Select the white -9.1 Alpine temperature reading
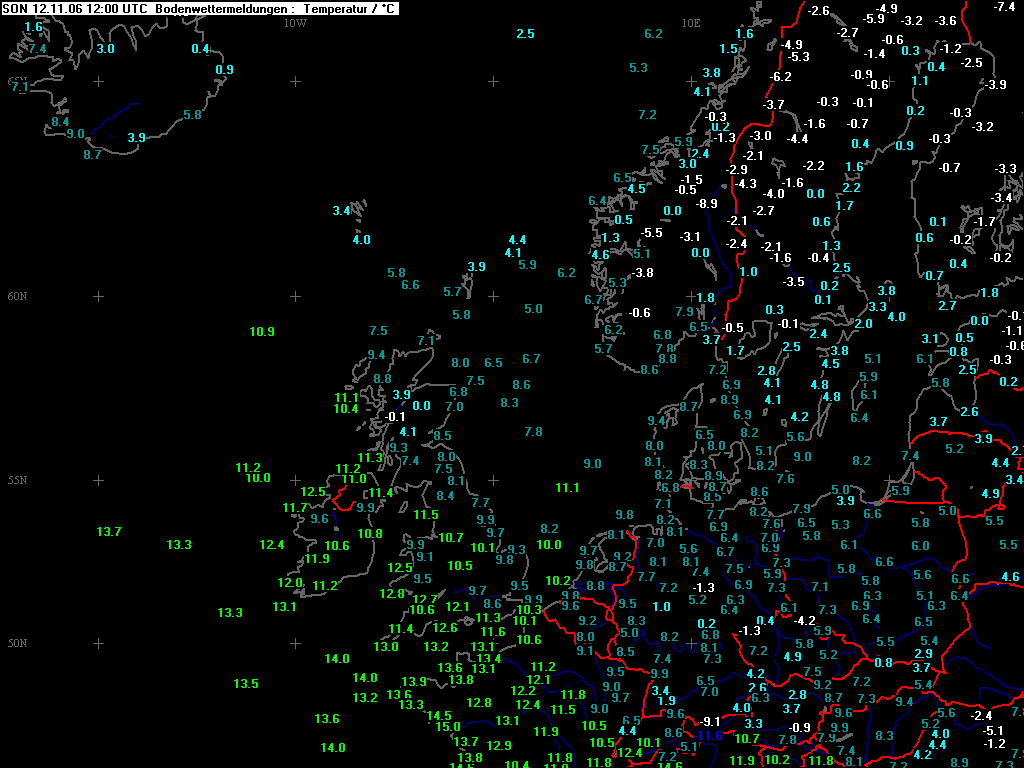This screenshot has width=1024, height=768. pyautogui.click(x=710, y=722)
